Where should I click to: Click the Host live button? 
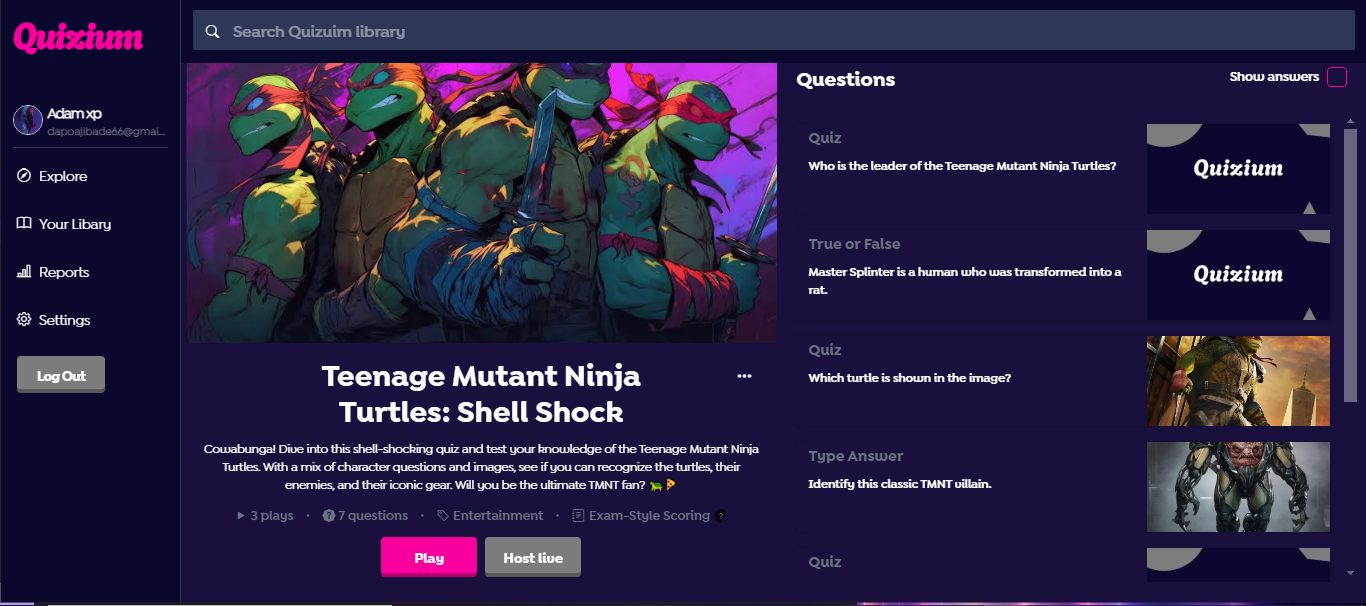click(x=533, y=557)
